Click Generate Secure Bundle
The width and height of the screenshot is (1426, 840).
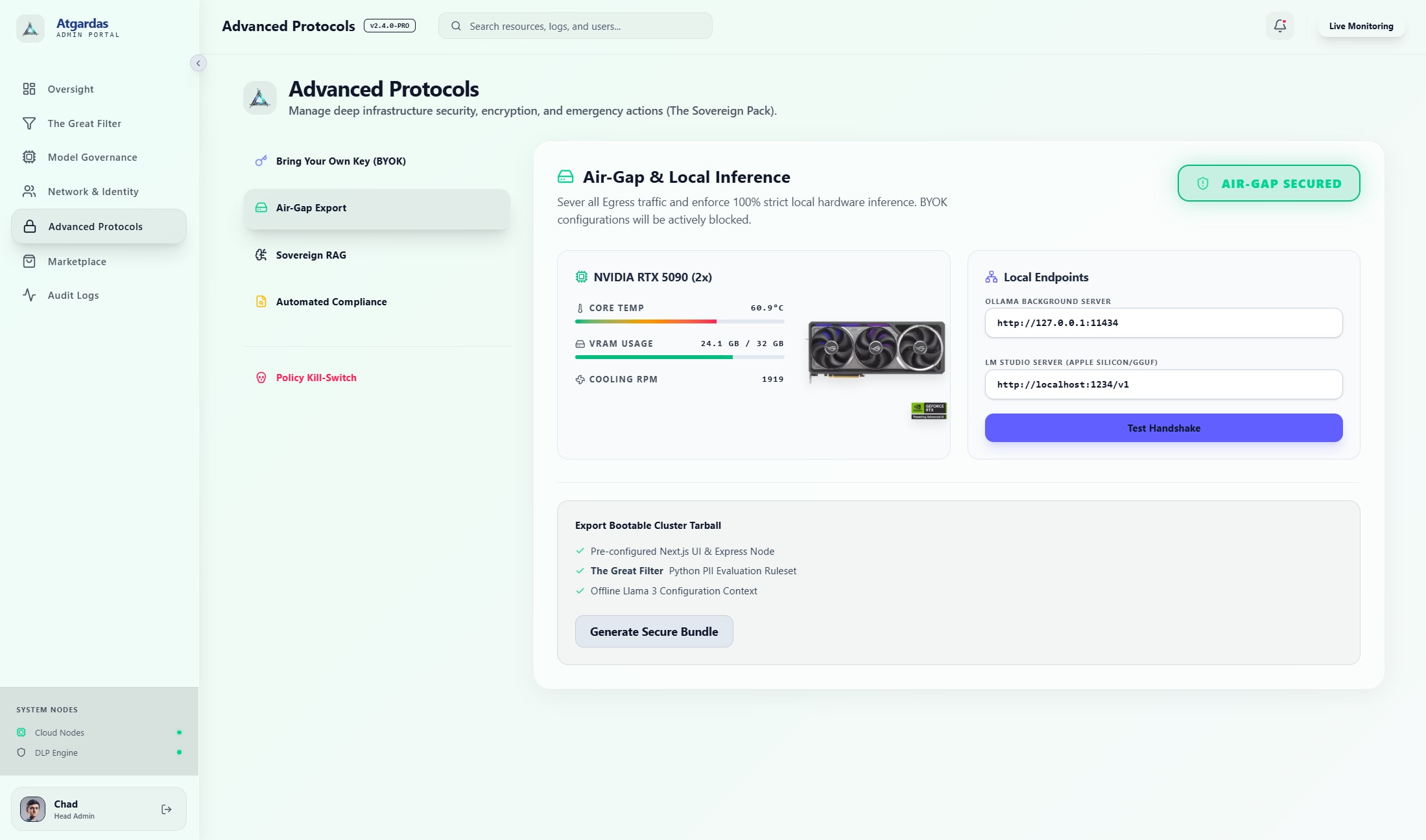pyautogui.click(x=654, y=631)
